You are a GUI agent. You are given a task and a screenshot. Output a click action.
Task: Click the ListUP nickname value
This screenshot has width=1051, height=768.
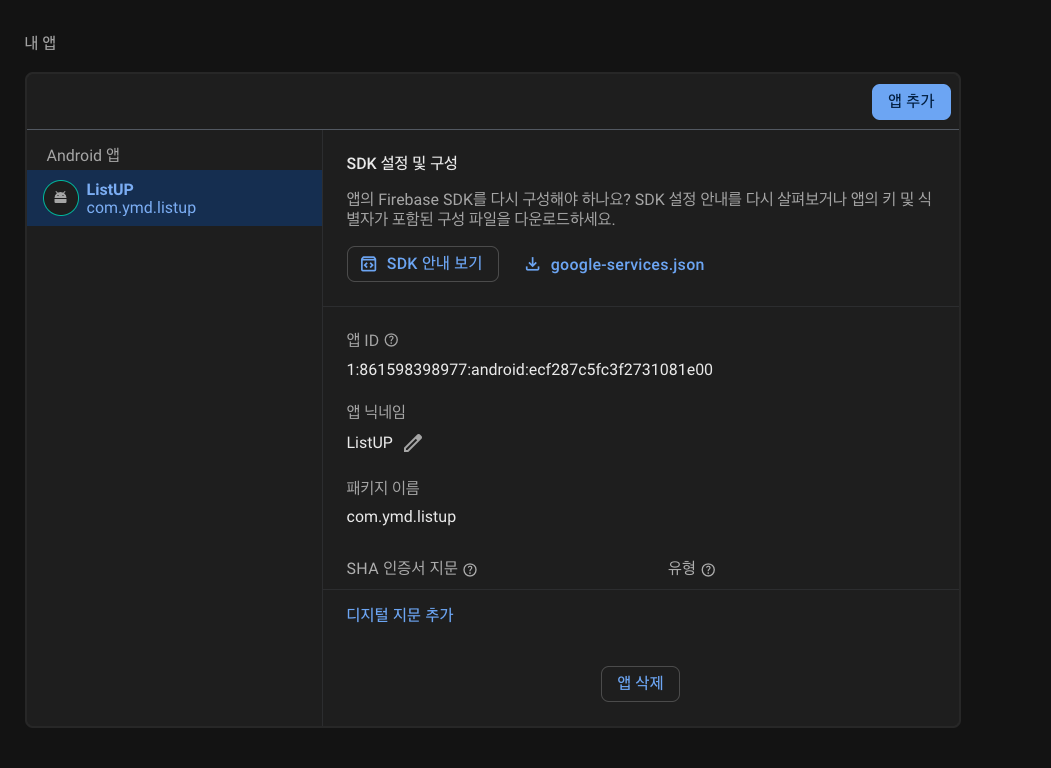click(369, 443)
